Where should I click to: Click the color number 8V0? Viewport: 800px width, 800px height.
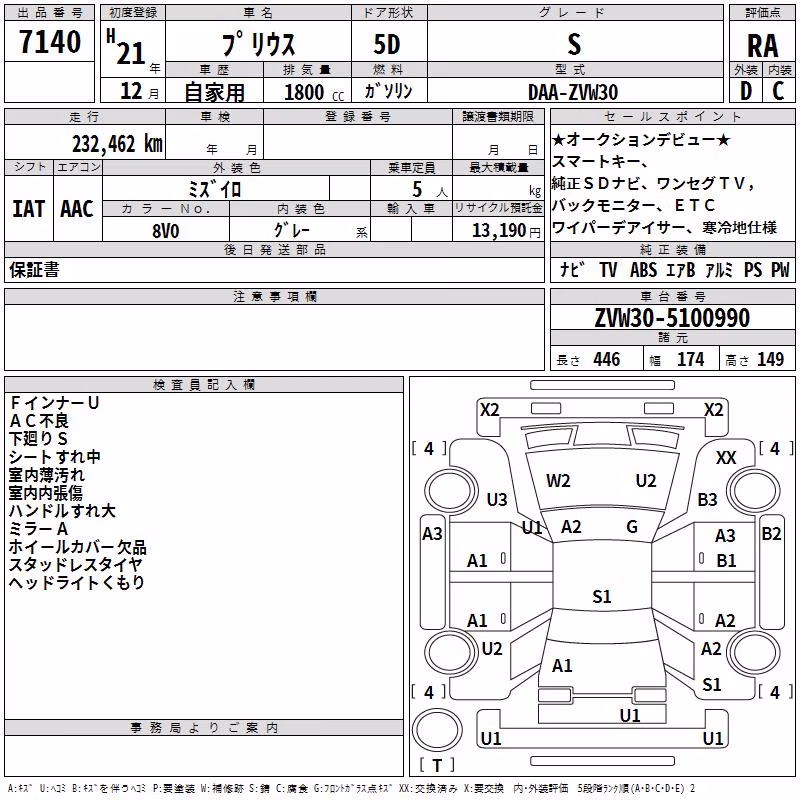166,231
